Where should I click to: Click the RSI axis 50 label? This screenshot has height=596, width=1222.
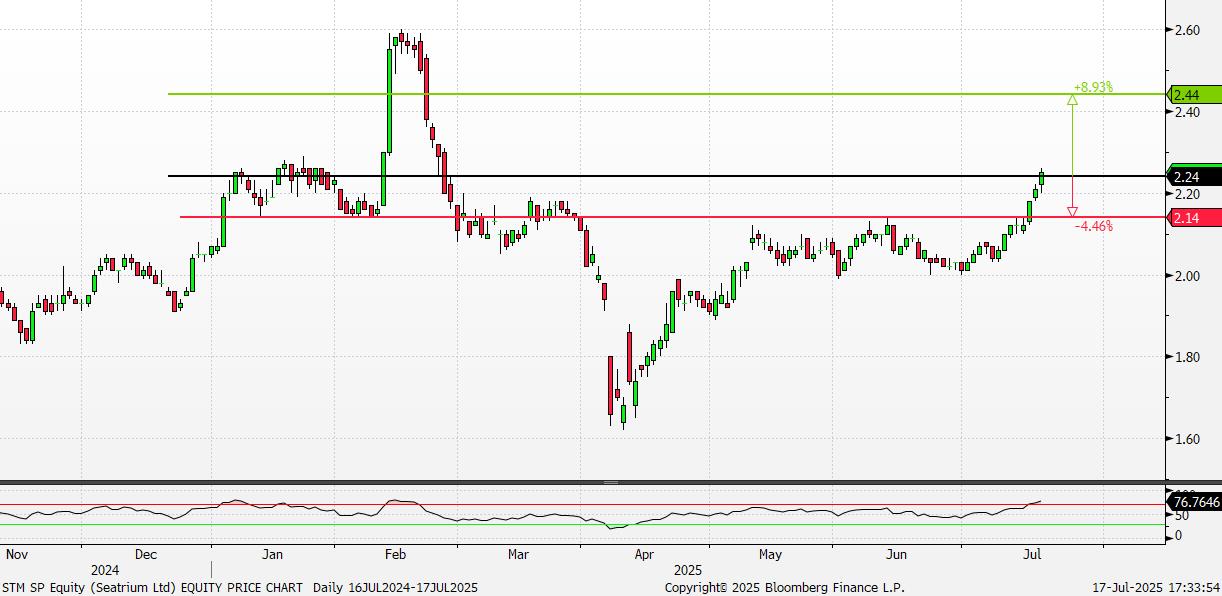tap(1181, 516)
